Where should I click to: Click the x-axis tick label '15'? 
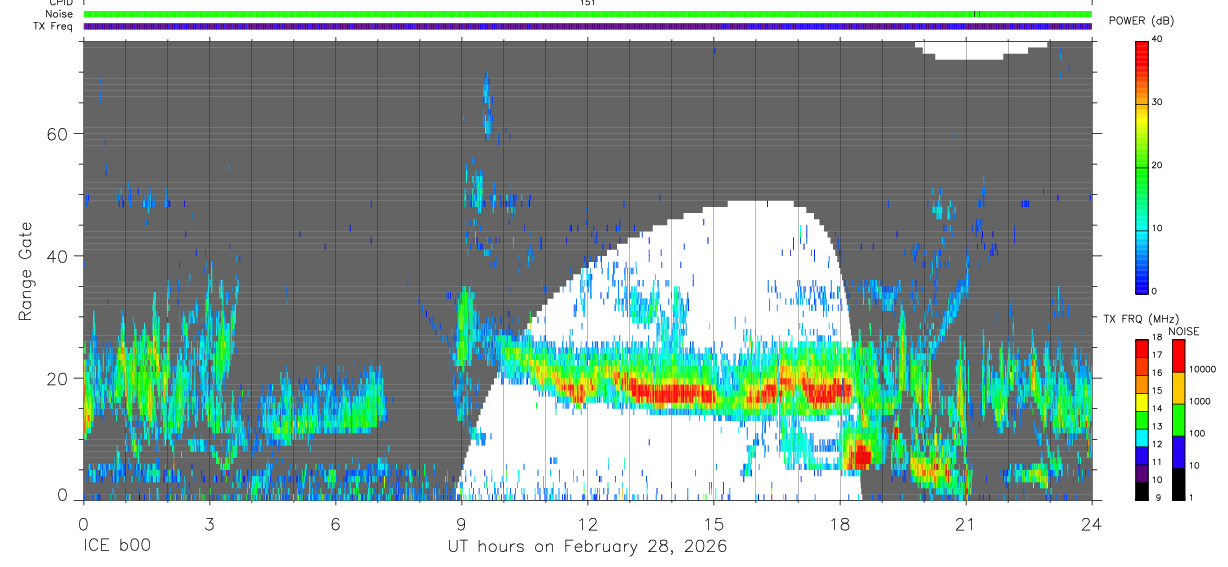[x=714, y=523]
